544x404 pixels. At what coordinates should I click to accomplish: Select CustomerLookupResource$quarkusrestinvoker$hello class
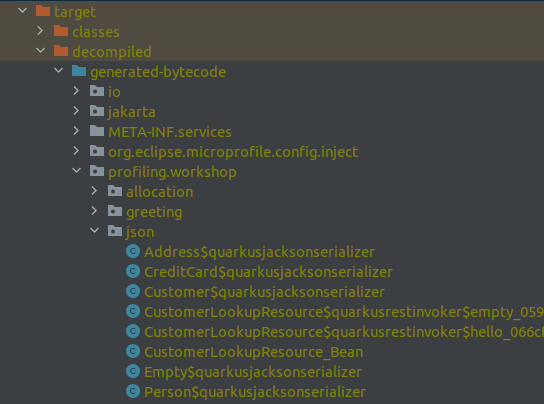(x=344, y=332)
